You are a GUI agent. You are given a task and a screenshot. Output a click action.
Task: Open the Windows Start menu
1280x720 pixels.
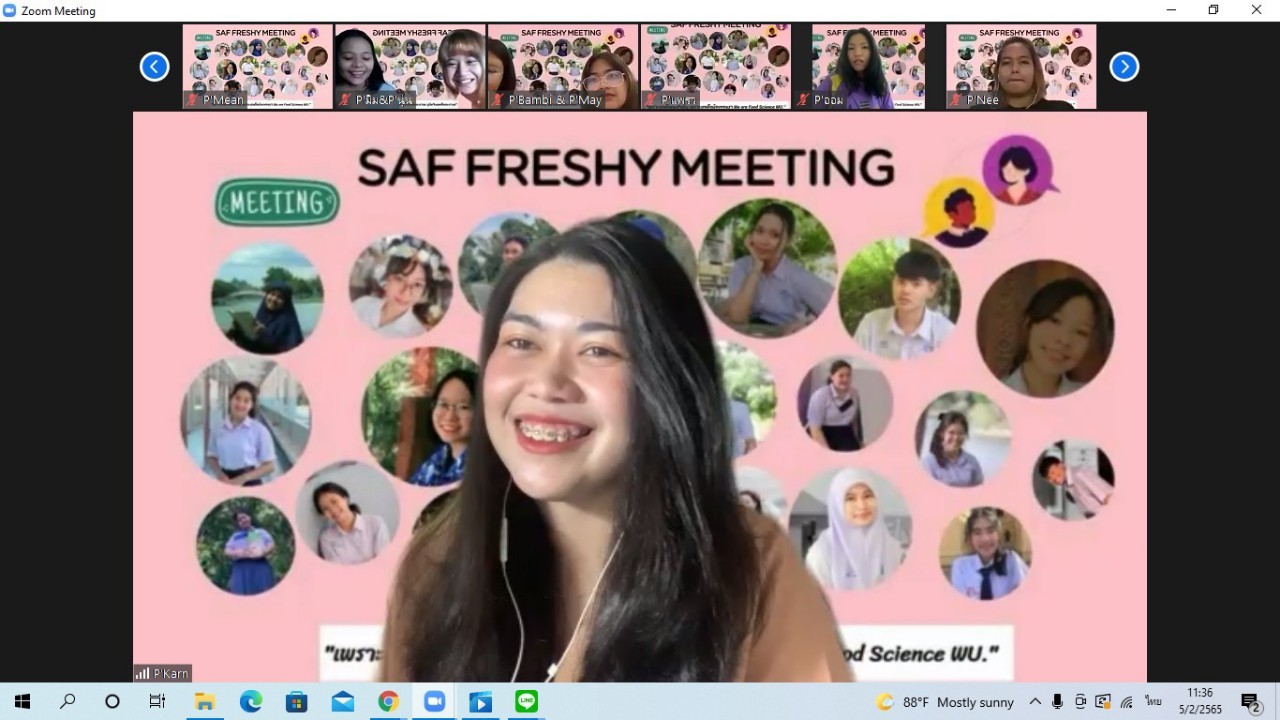[22, 702]
